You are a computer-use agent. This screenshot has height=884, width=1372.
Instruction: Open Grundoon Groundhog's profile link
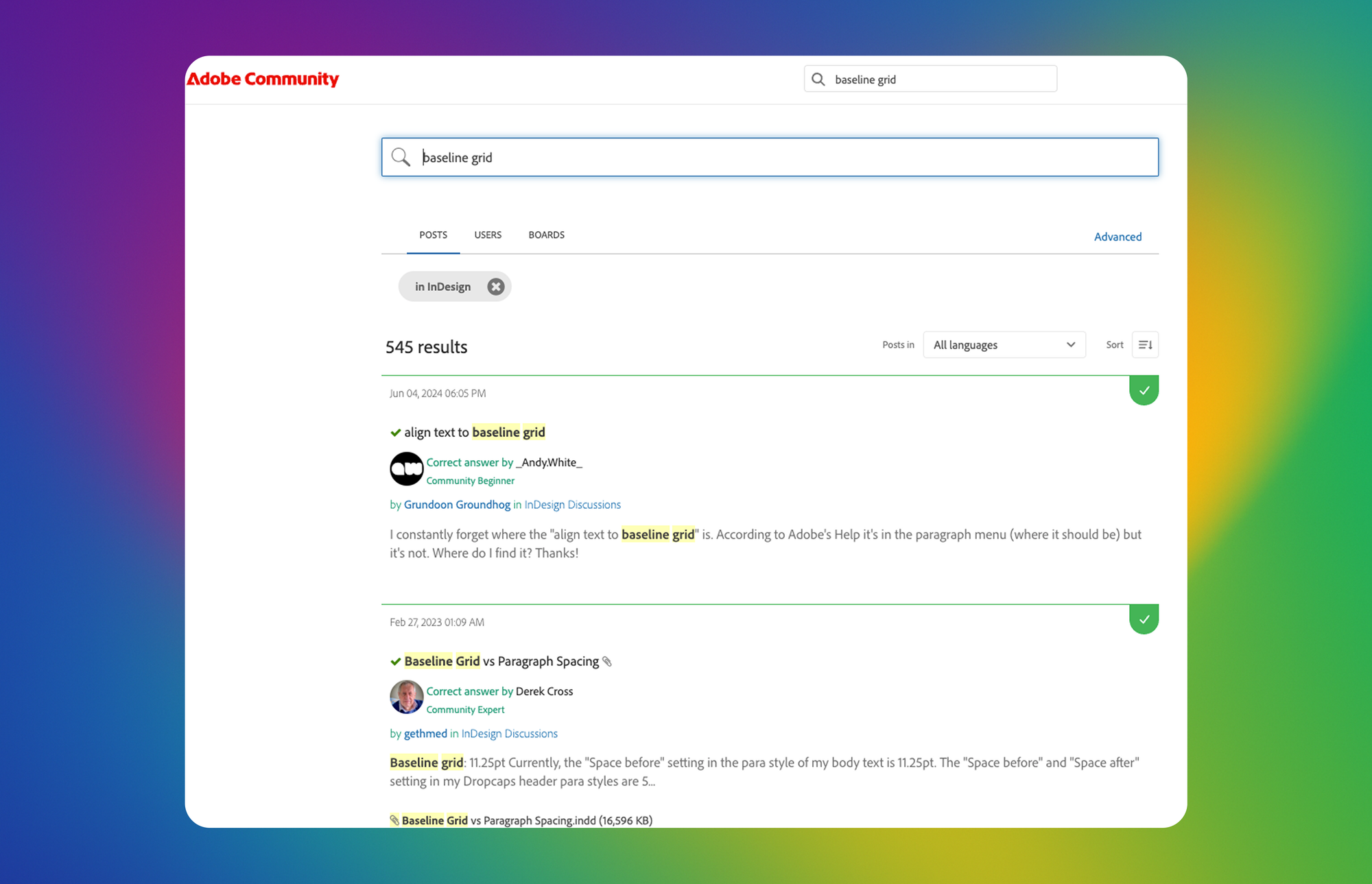[457, 505]
